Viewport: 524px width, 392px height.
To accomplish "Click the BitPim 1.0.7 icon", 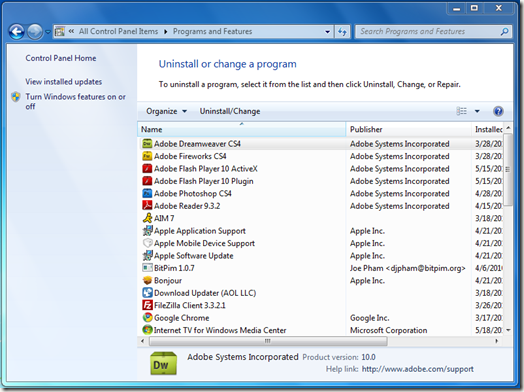I will click(x=147, y=268).
